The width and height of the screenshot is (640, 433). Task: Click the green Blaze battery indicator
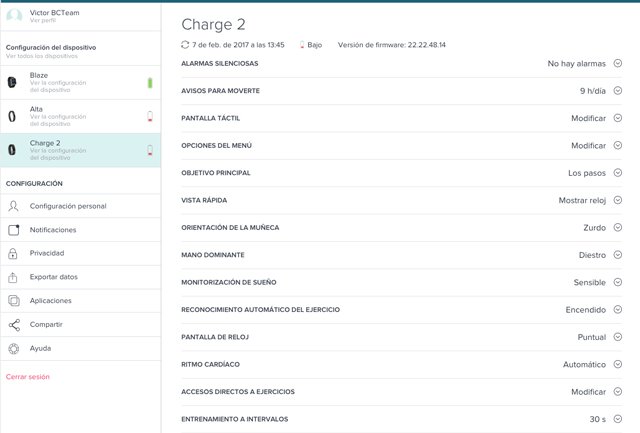(150, 83)
